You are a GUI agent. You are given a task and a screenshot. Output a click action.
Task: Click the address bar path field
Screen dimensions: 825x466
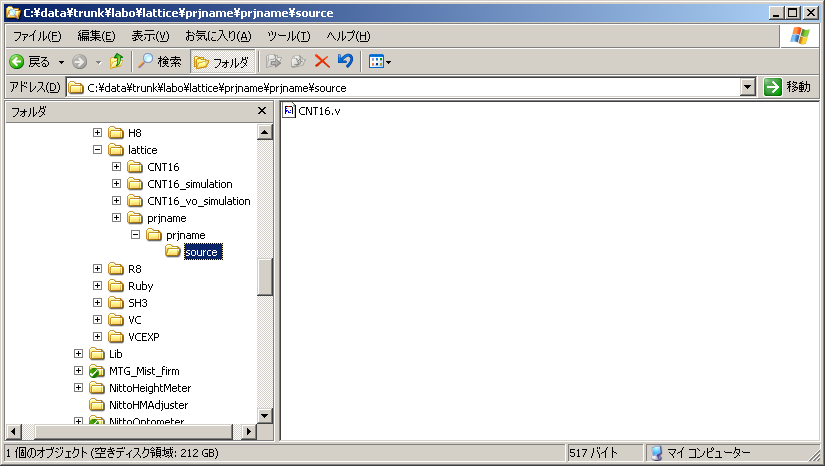pos(403,87)
